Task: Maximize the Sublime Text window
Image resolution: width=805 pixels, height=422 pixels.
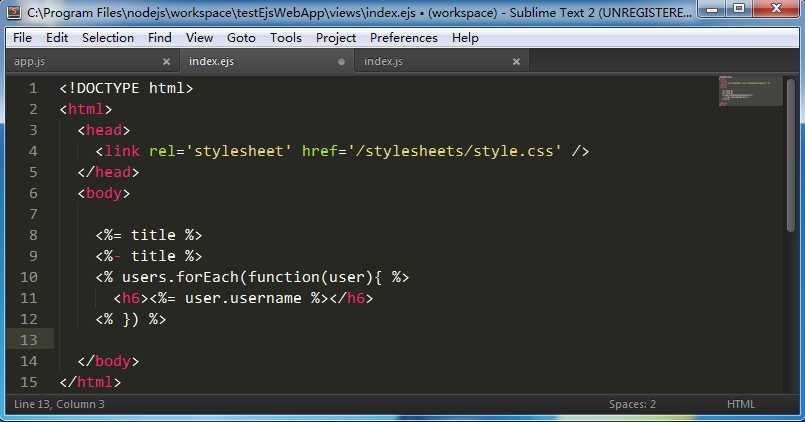Action: [x=739, y=9]
